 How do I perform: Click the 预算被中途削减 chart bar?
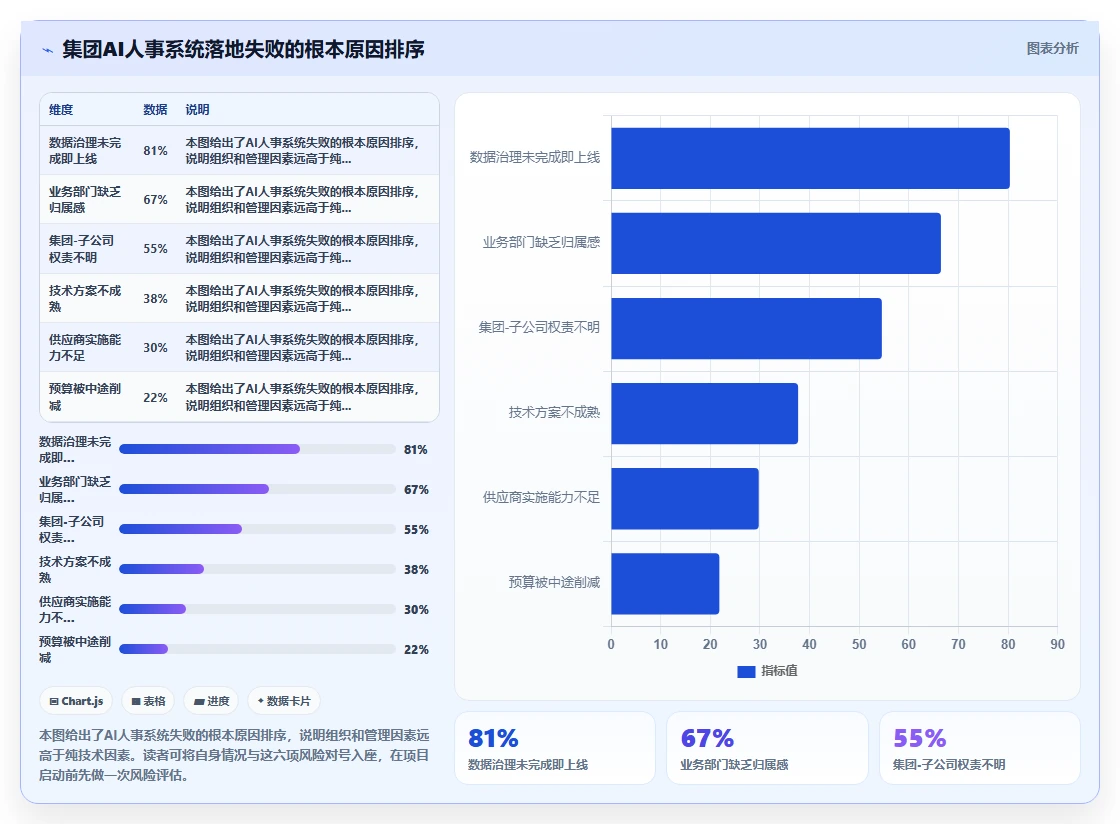coord(665,583)
